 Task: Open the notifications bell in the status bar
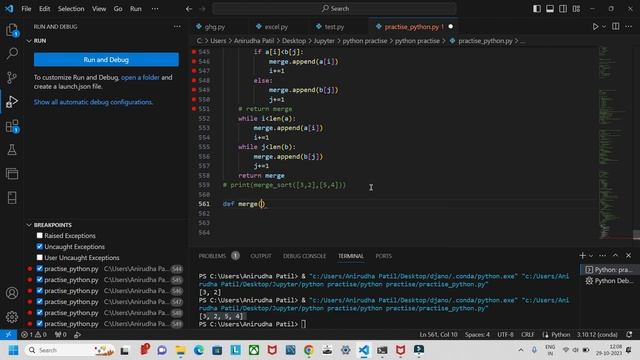(629, 335)
